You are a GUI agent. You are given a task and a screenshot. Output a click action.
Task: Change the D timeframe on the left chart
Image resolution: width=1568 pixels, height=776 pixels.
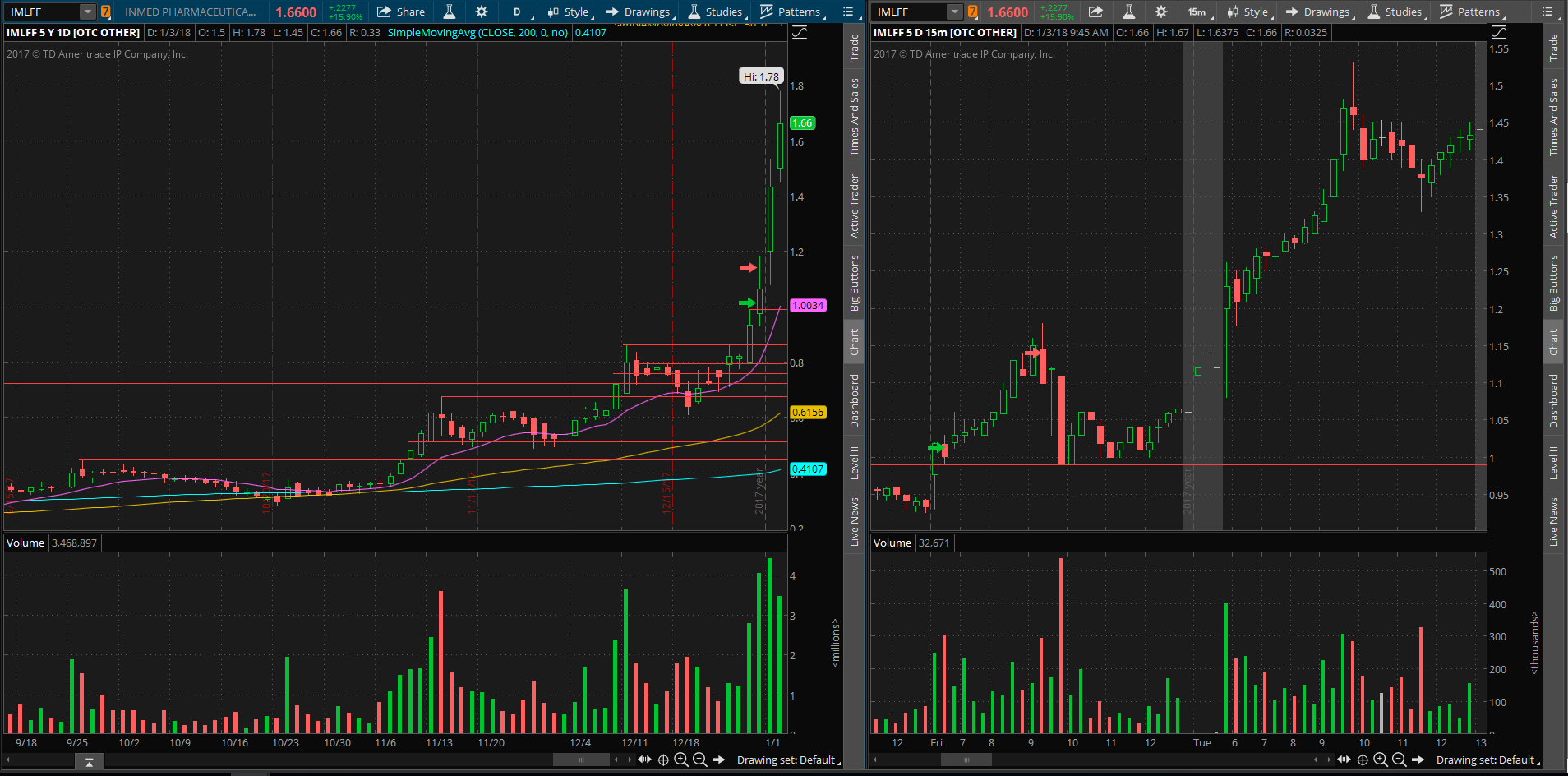tap(518, 12)
